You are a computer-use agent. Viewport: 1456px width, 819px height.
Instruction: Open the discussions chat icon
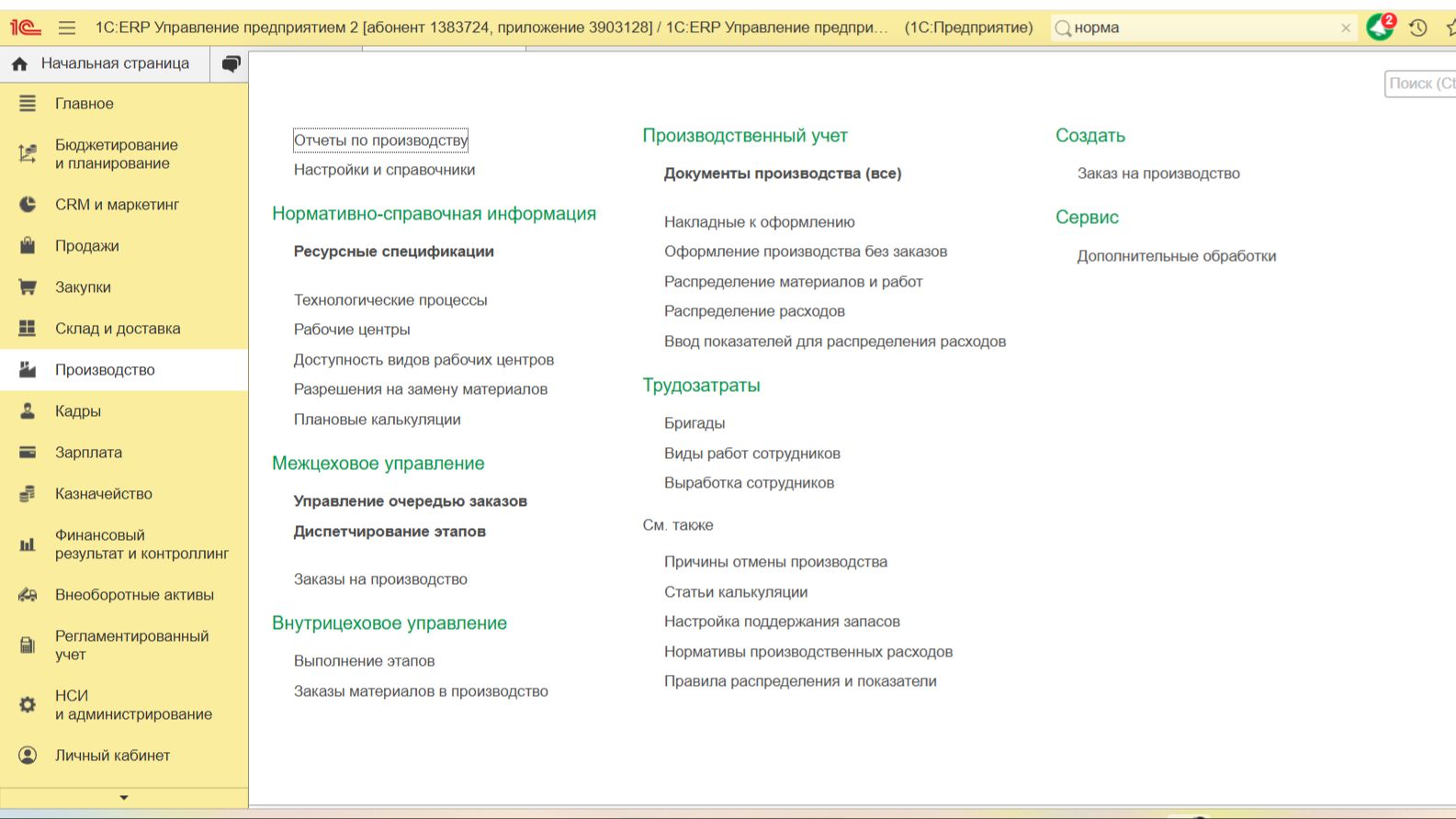231,63
